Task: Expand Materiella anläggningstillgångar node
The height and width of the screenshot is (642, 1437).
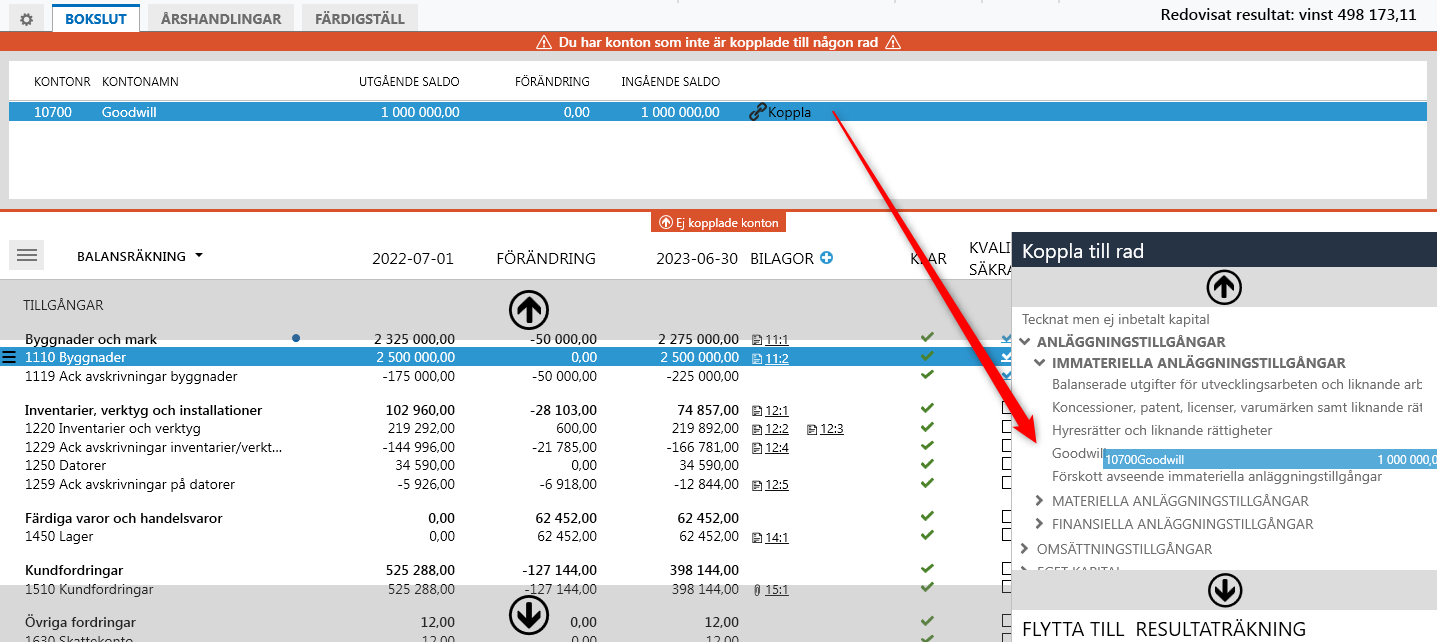Action: tap(1041, 501)
